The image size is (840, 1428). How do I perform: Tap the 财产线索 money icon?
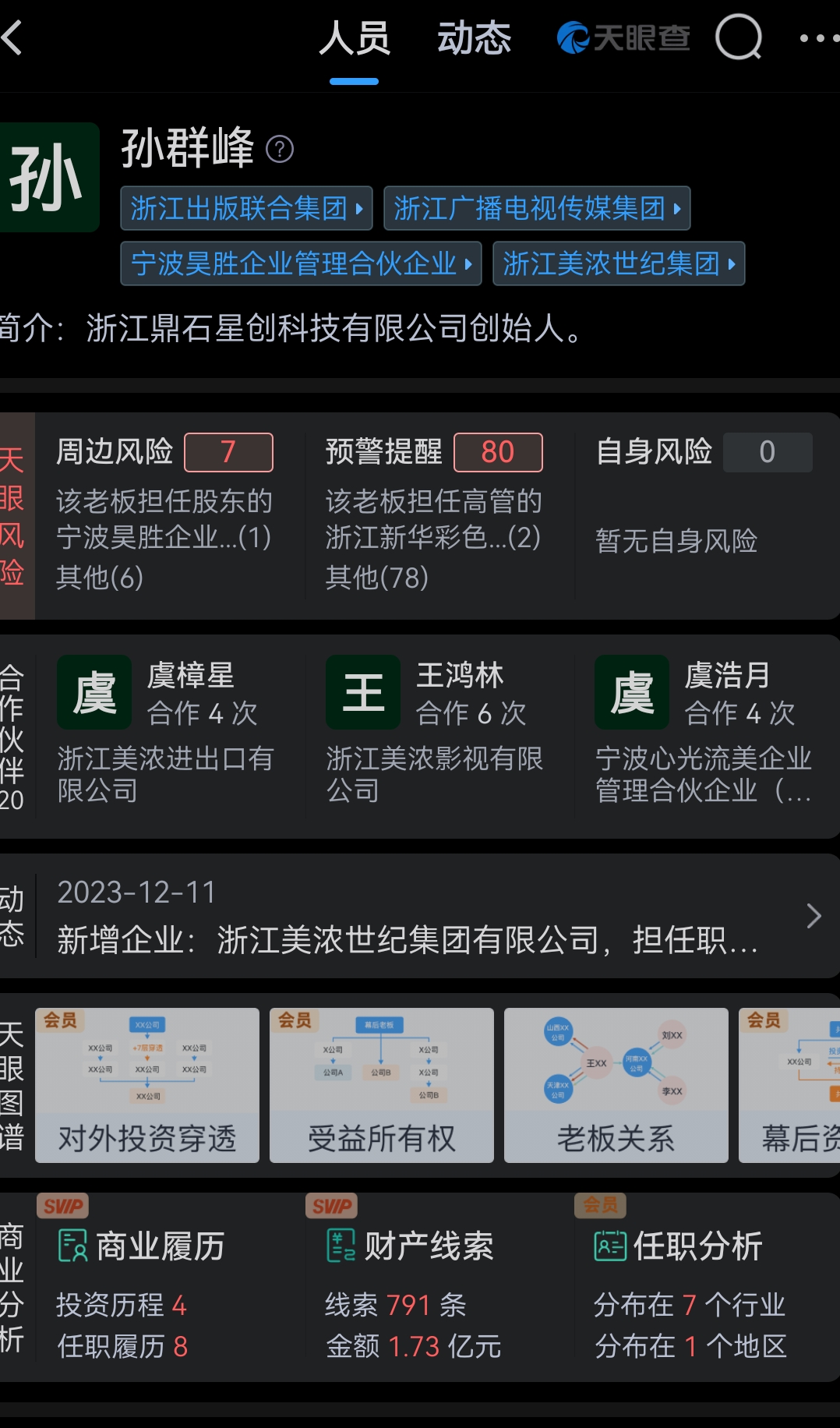tap(341, 1246)
